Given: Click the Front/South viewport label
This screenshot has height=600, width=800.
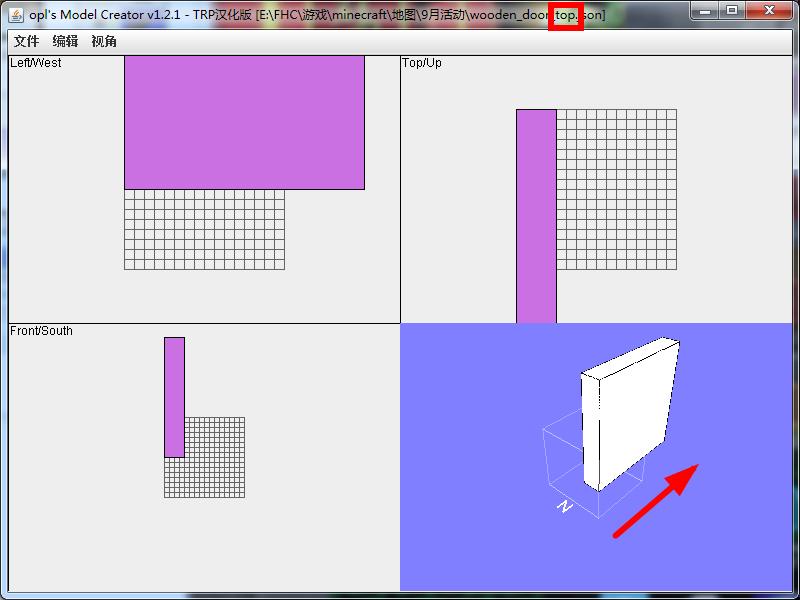Looking at the screenshot, I should (x=42, y=331).
